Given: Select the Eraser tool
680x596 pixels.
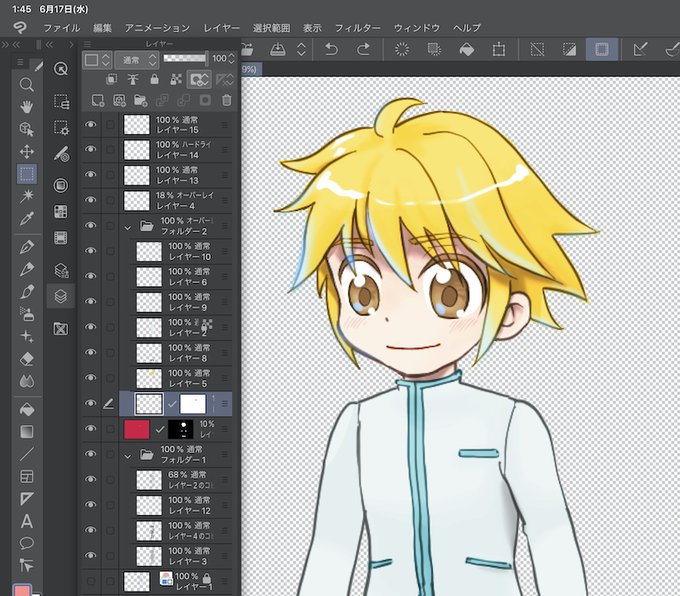Looking at the screenshot, I should 26,359.
